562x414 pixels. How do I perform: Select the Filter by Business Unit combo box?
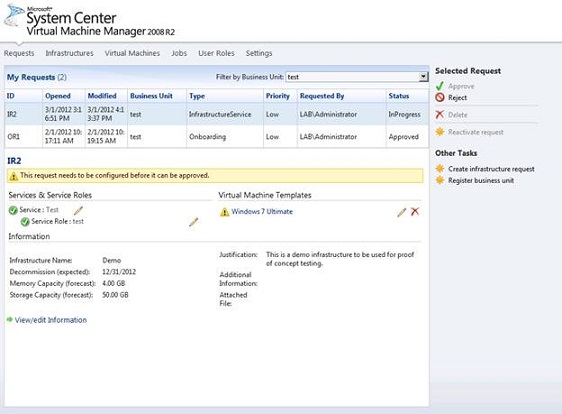pyautogui.click(x=357, y=77)
